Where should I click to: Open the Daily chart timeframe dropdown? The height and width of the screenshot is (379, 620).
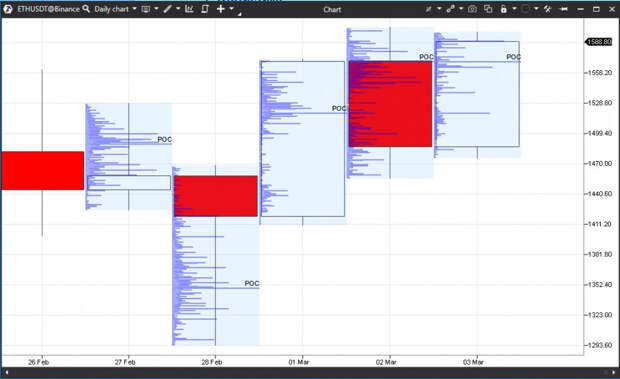click(x=134, y=9)
